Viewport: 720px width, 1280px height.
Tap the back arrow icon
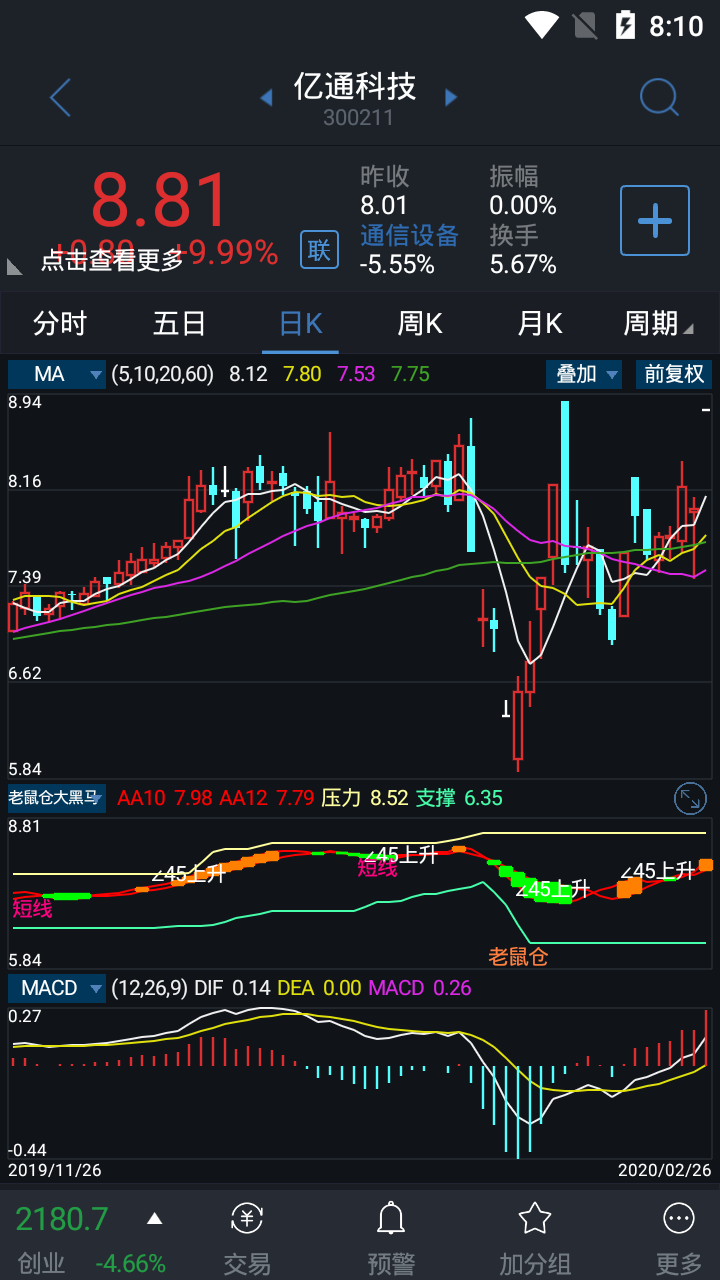coord(60,98)
